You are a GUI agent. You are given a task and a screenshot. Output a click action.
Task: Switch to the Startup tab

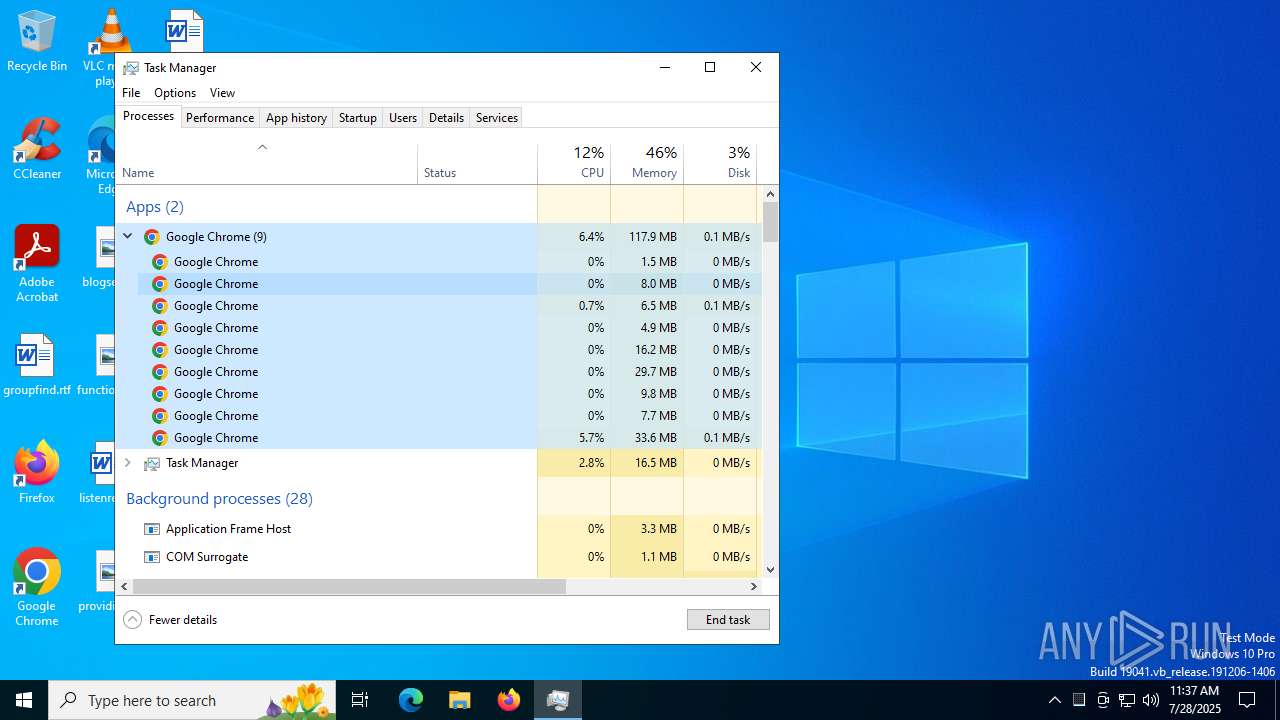pyautogui.click(x=358, y=118)
